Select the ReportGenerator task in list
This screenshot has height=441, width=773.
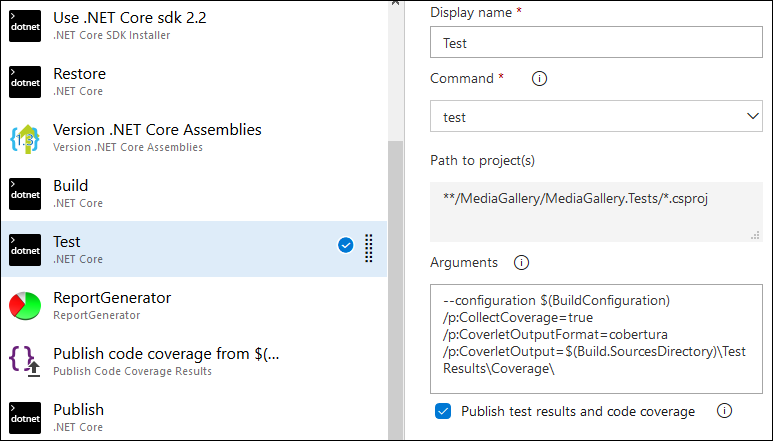(194, 305)
